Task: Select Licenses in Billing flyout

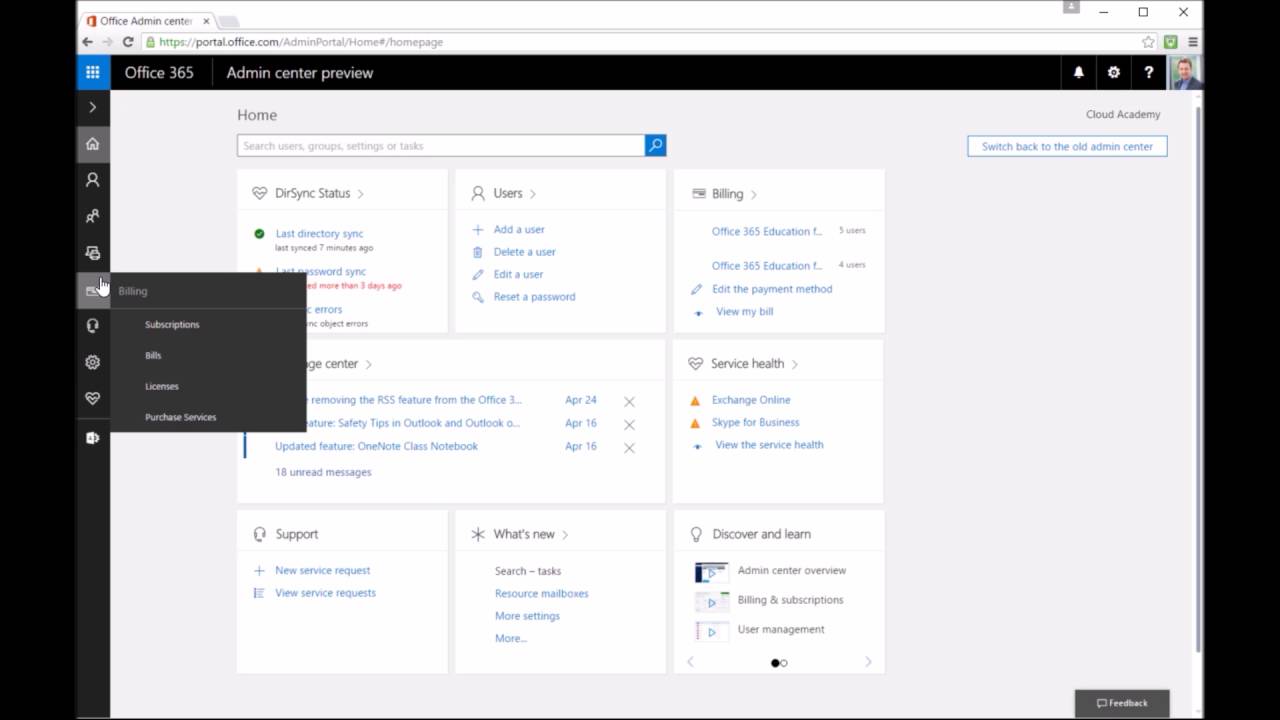Action: (162, 386)
